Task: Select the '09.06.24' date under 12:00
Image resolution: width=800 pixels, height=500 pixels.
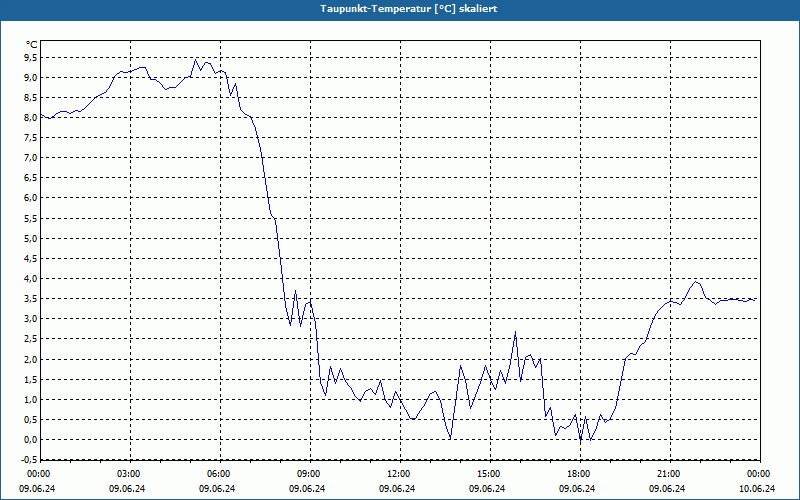Action: tap(397, 488)
